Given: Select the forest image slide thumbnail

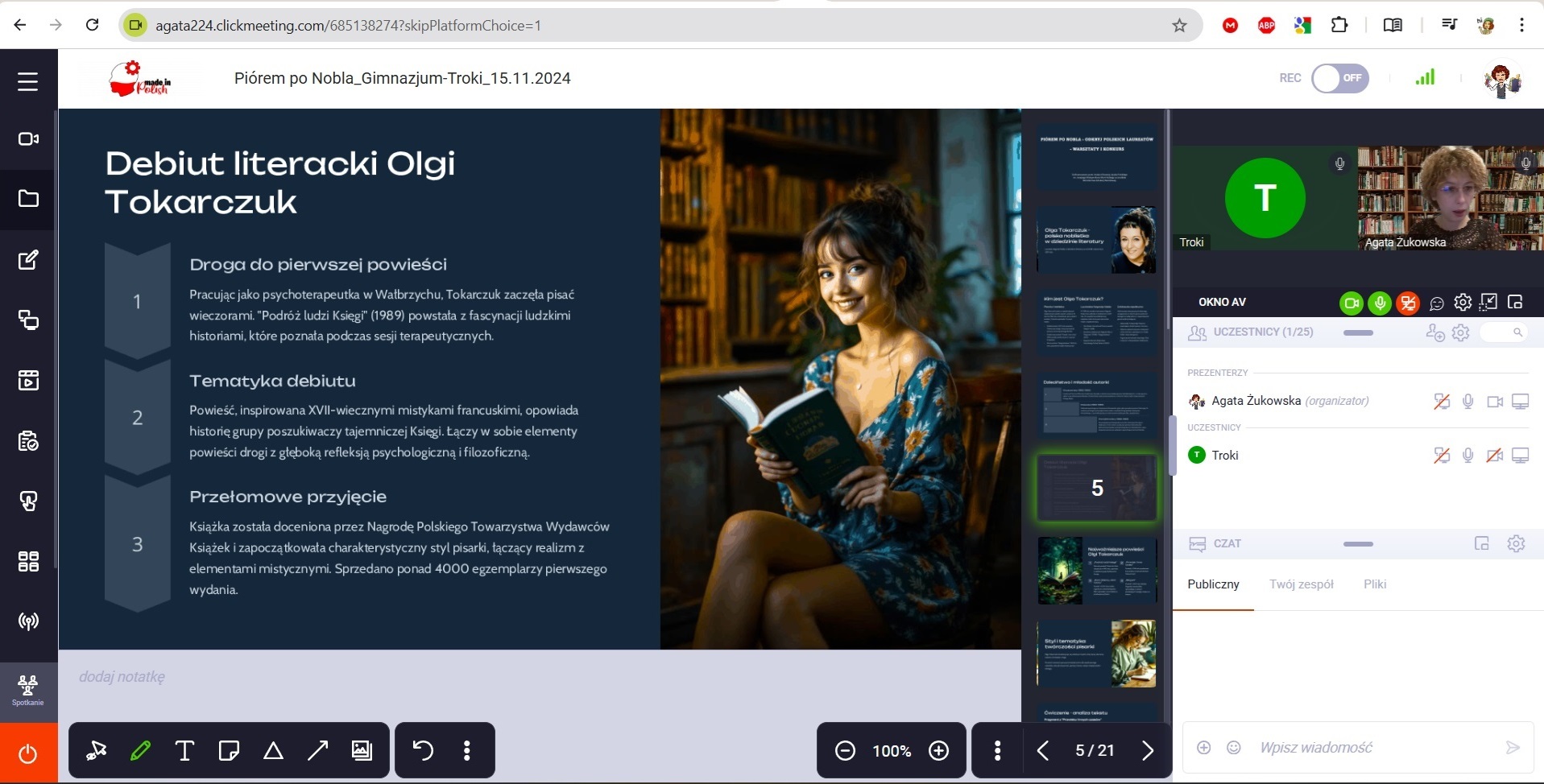Looking at the screenshot, I should [1096, 571].
